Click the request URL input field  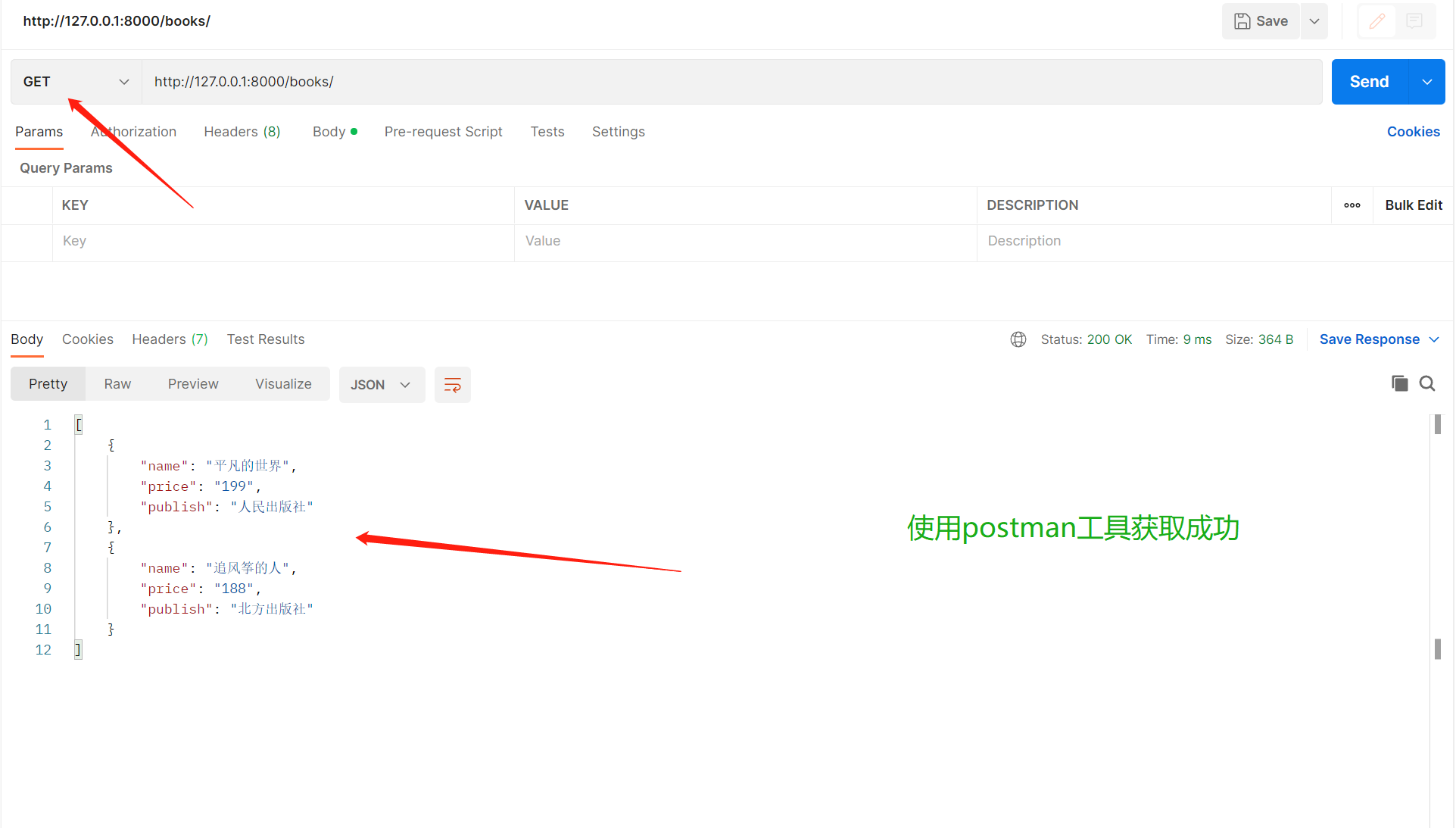click(x=727, y=82)
